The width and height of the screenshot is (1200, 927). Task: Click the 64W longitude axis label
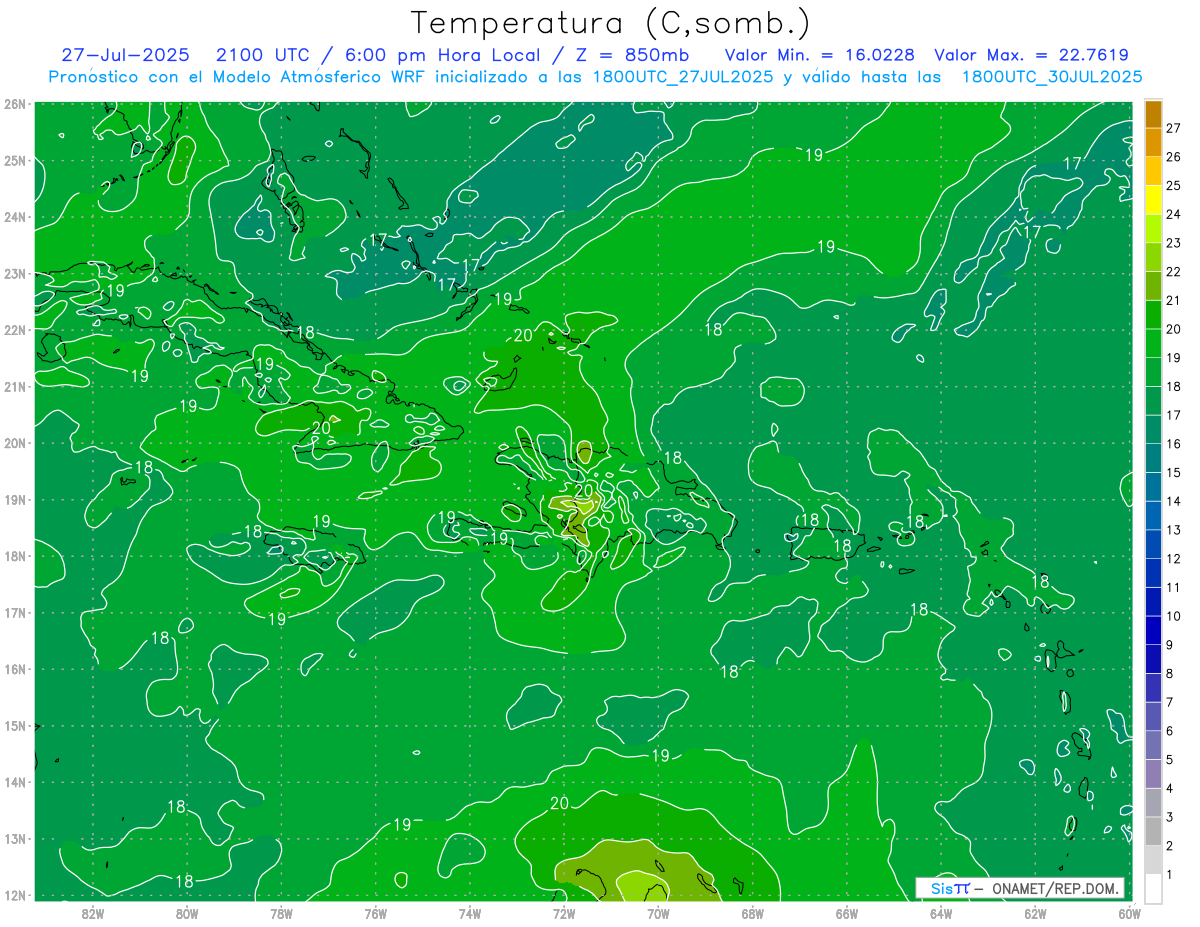[941, 913]
